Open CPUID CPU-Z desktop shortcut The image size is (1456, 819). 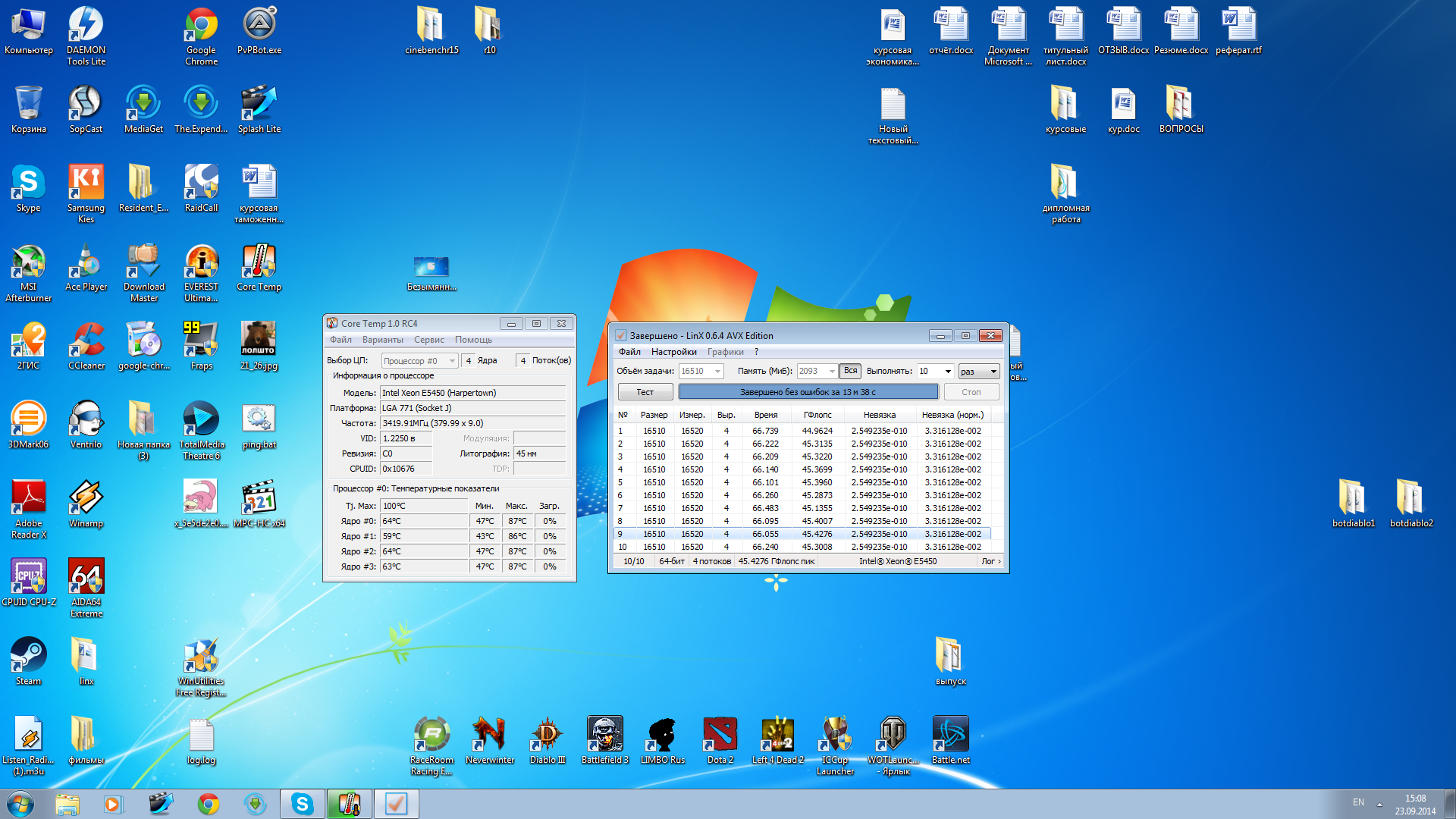(x=29, y=579)
